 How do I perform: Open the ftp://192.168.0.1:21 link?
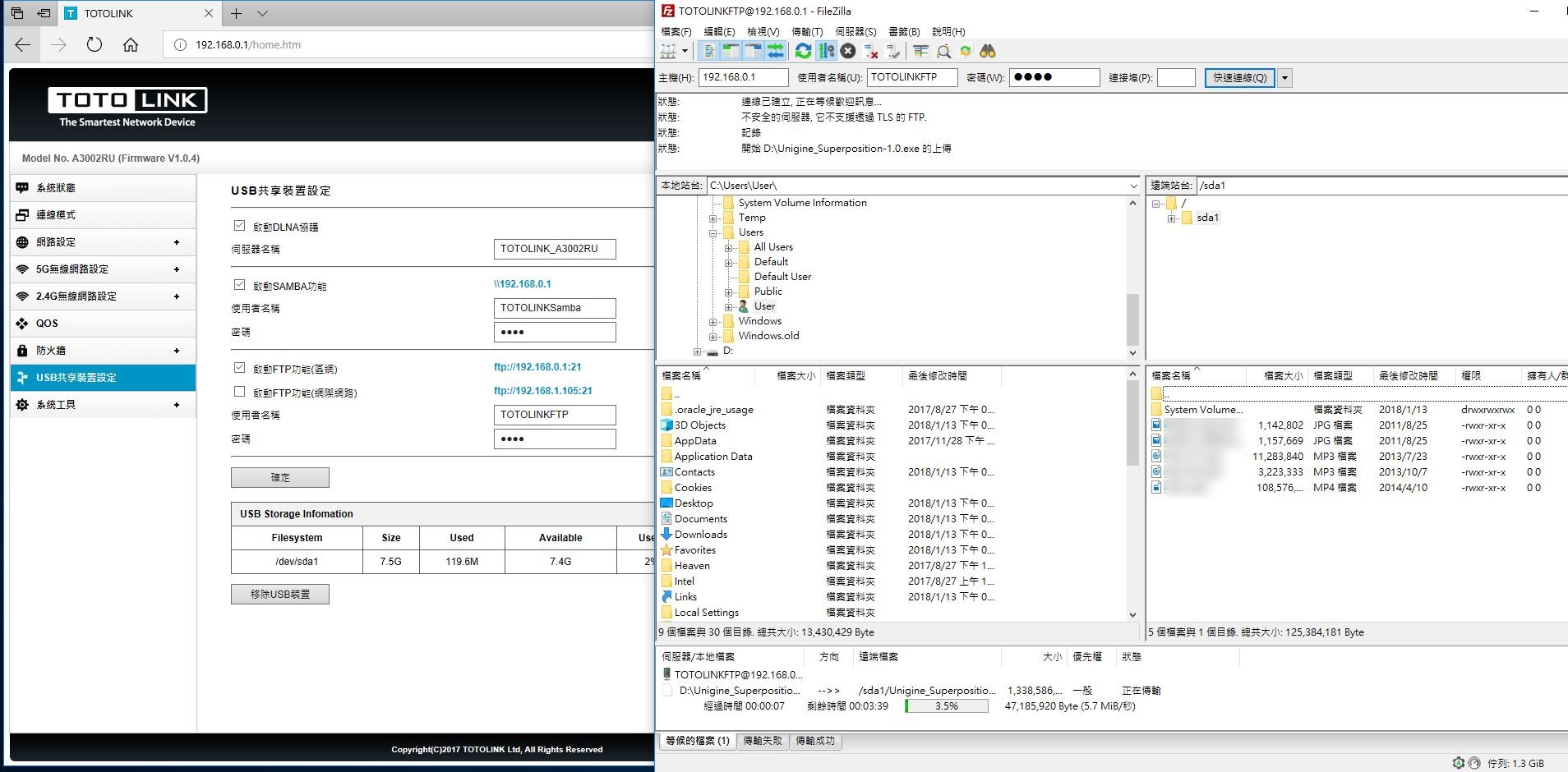click(x=537, y=367)
